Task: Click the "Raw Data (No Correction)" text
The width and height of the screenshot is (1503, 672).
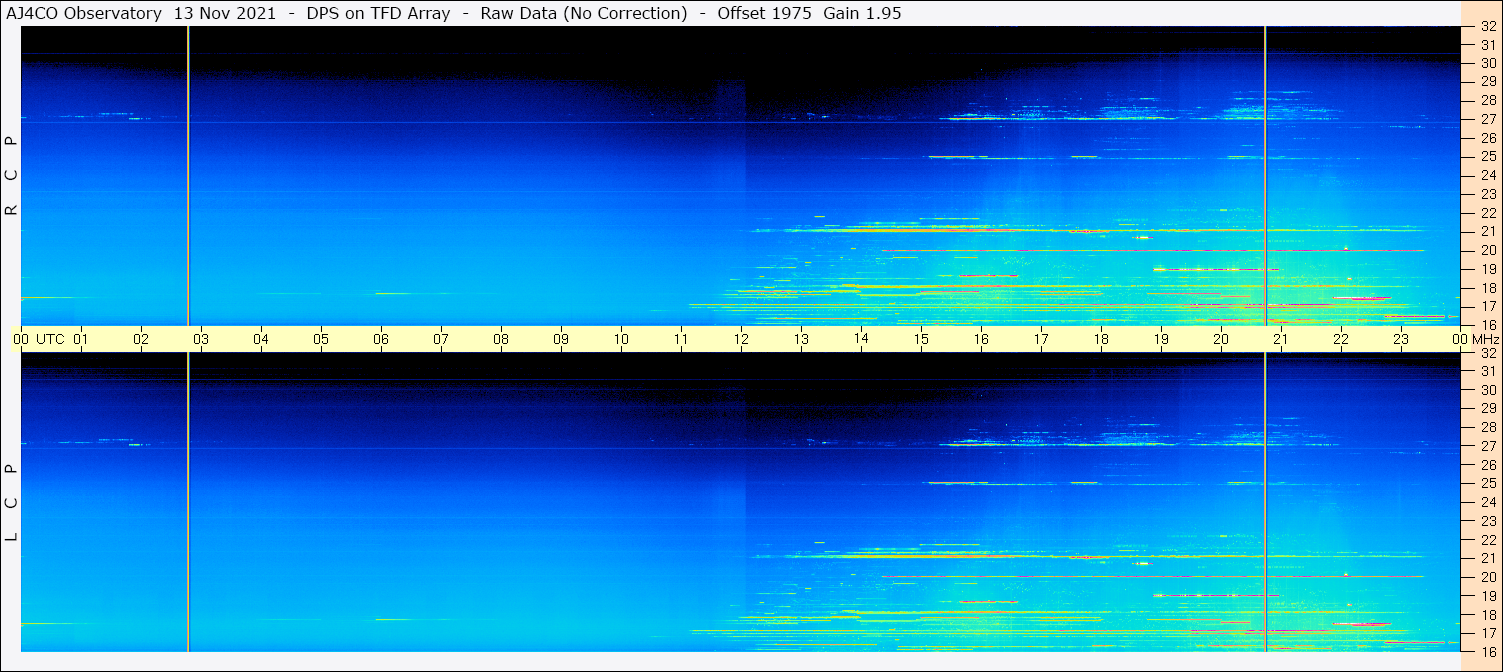Action: tap(584, 13)
